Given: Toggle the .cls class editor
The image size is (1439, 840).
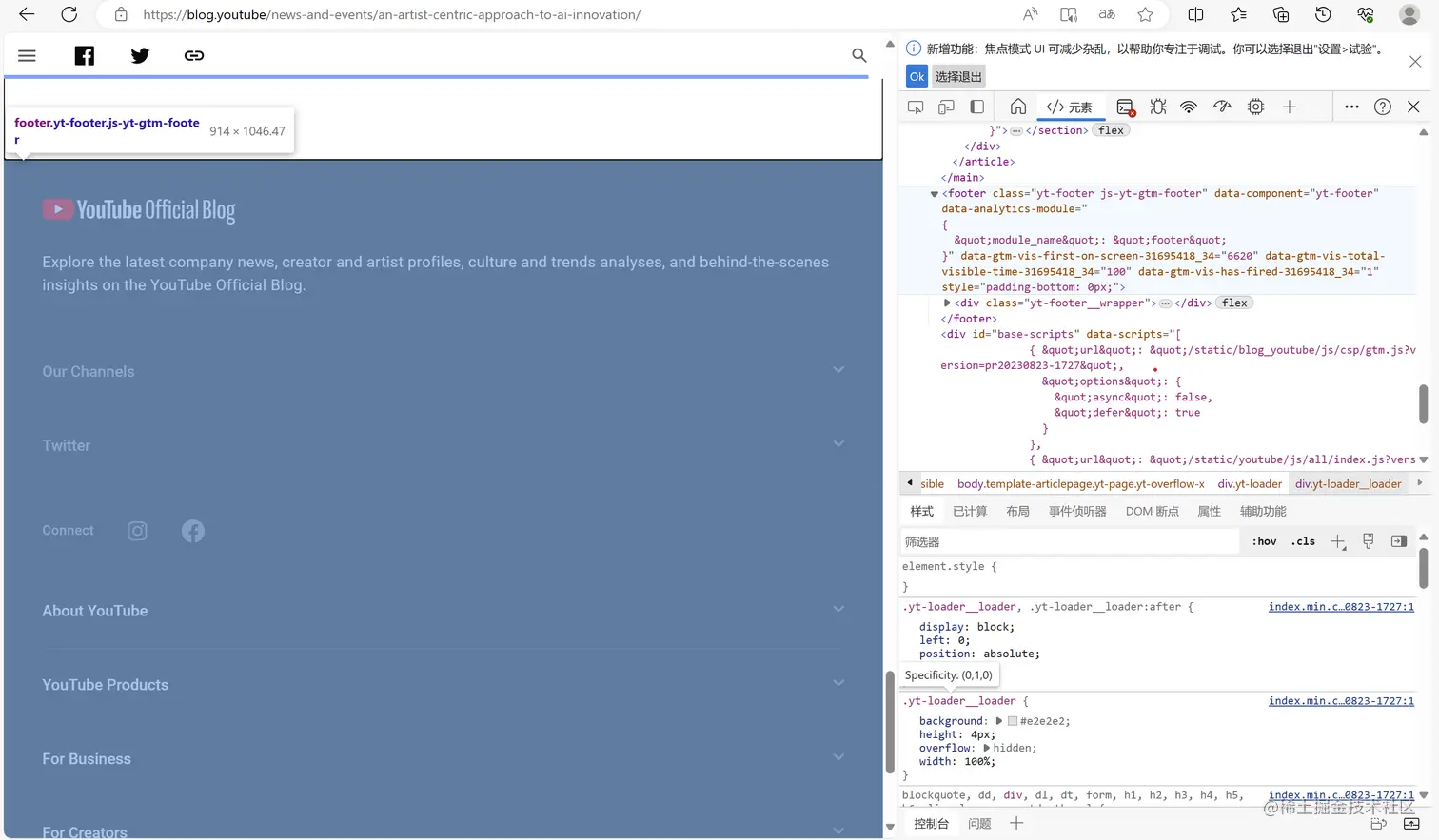Looking at the screenshot, I should pyautogui.click(x=1303, y=541).
